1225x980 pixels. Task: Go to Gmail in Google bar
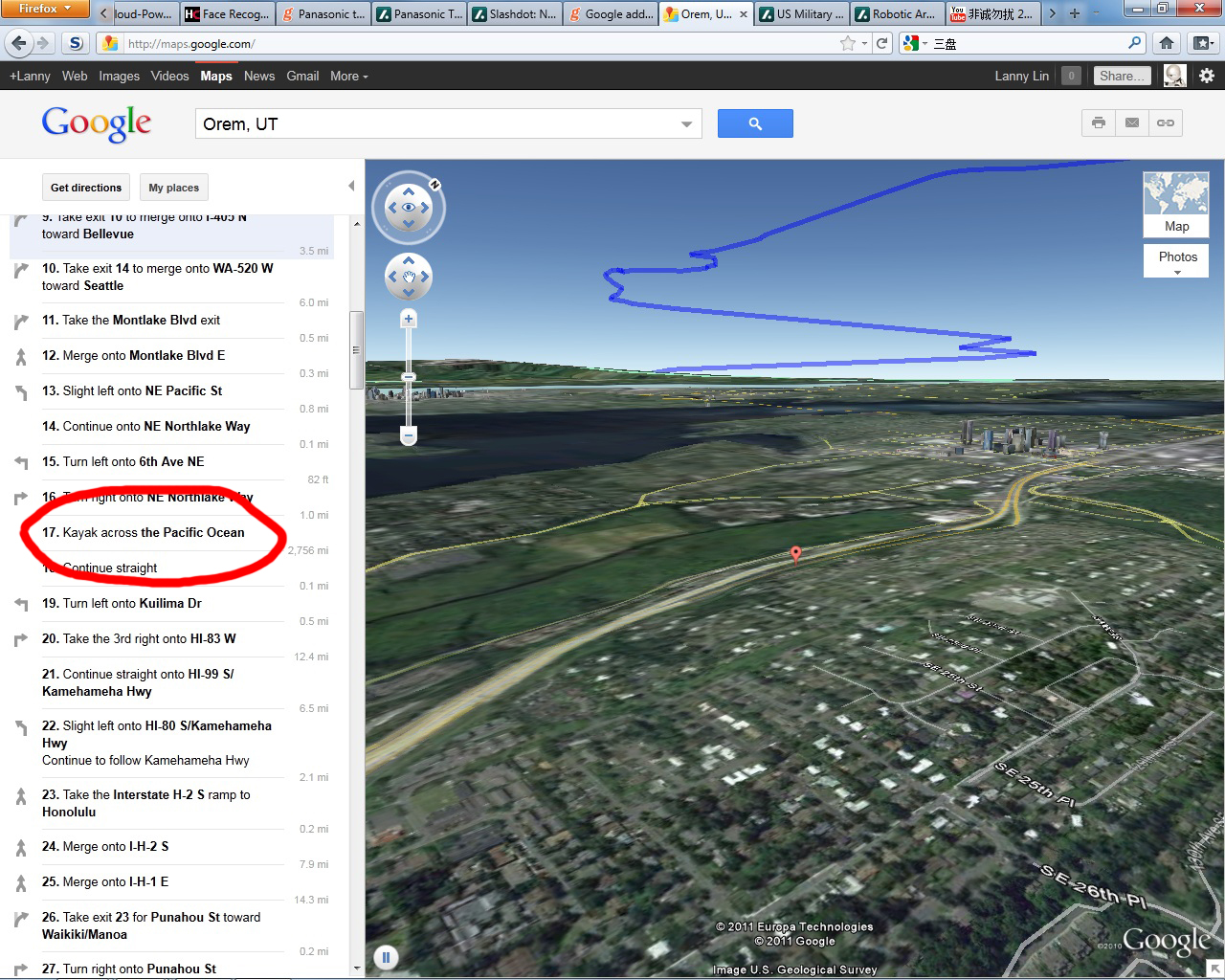click(x=302, y=77)
